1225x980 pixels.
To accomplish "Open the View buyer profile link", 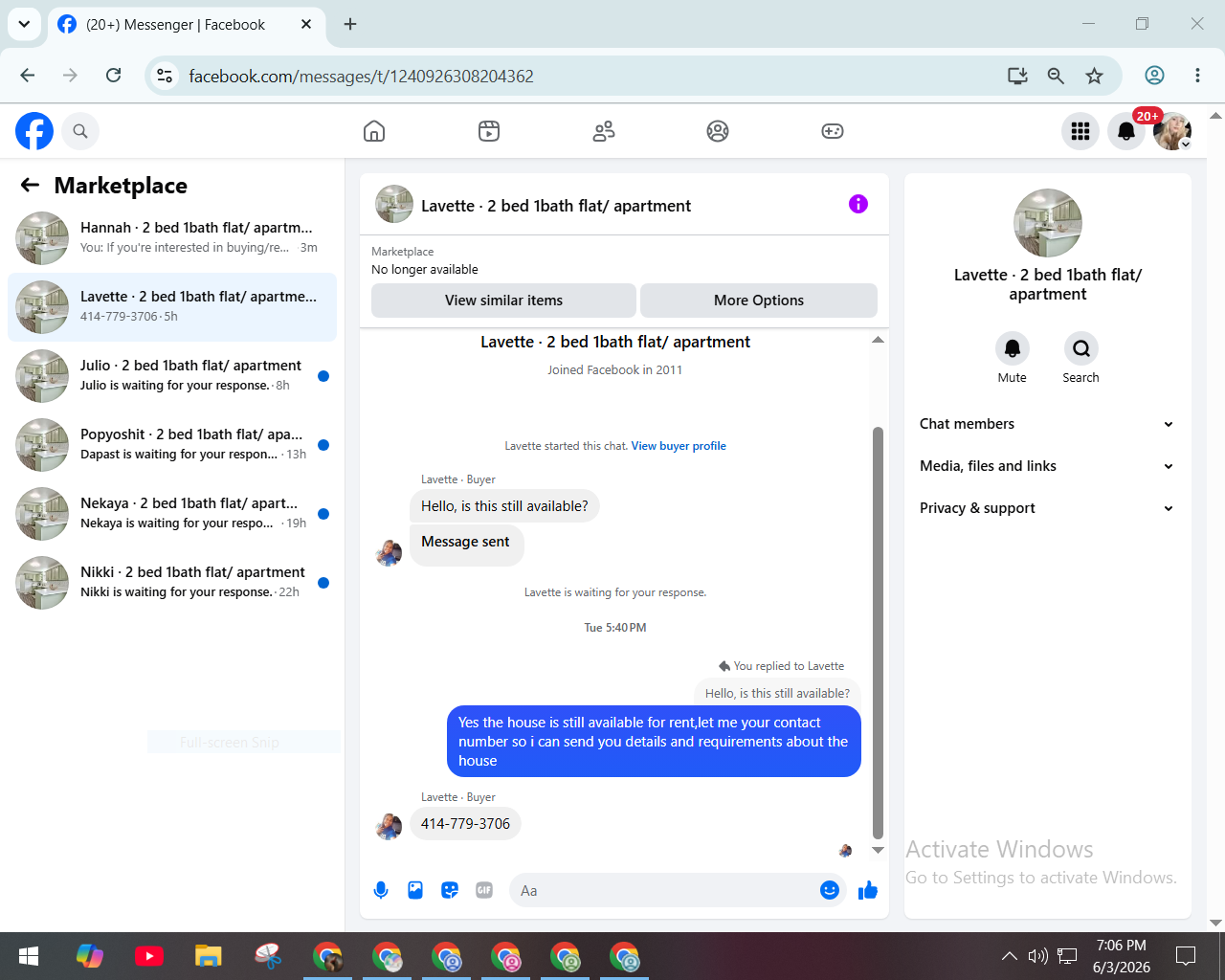I will [x=679, y=446].
